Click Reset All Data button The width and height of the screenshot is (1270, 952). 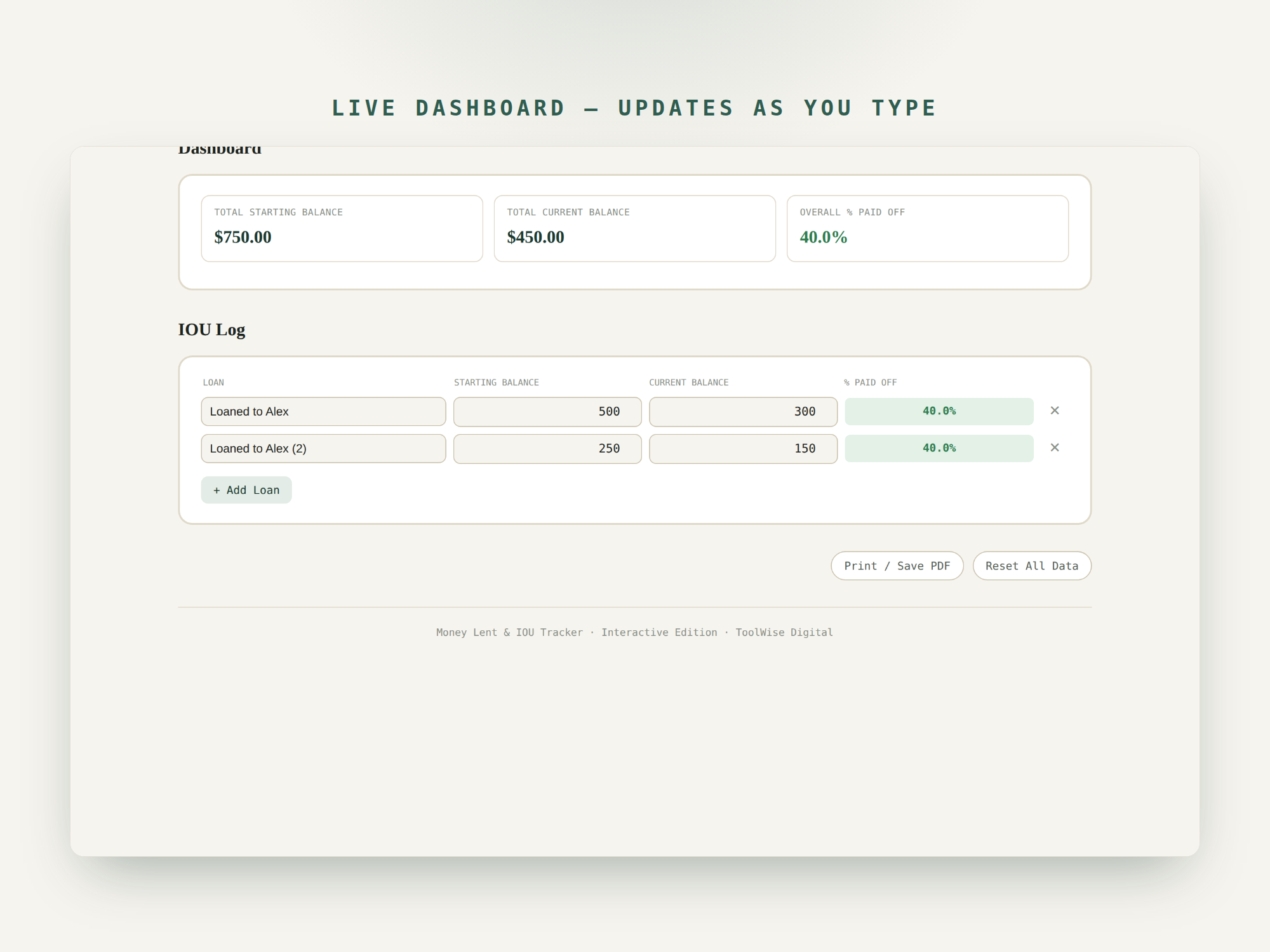click(x=1032, y=565)
